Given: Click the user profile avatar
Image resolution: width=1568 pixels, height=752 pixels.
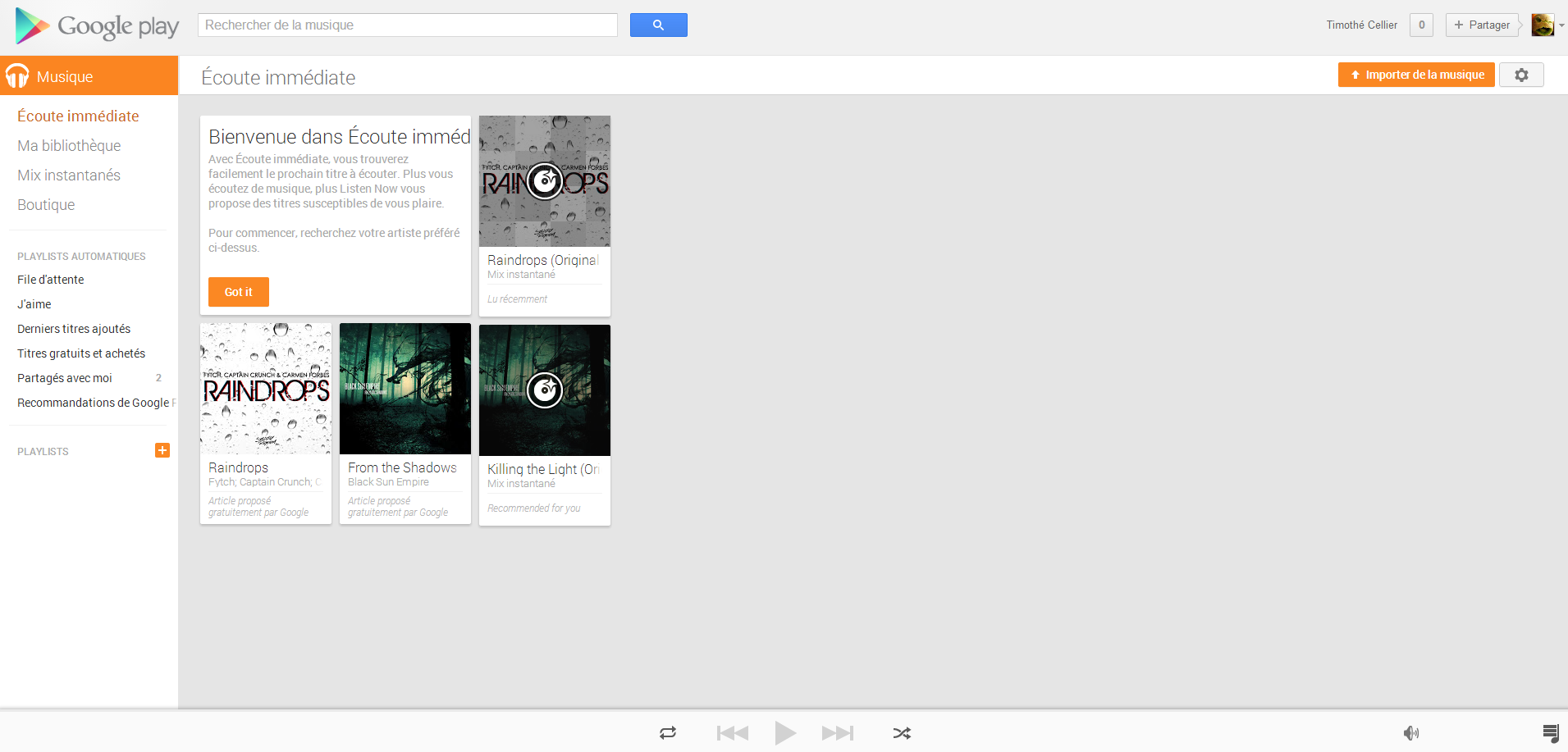Looking at the screenshot, I should tap(1543, 25).
